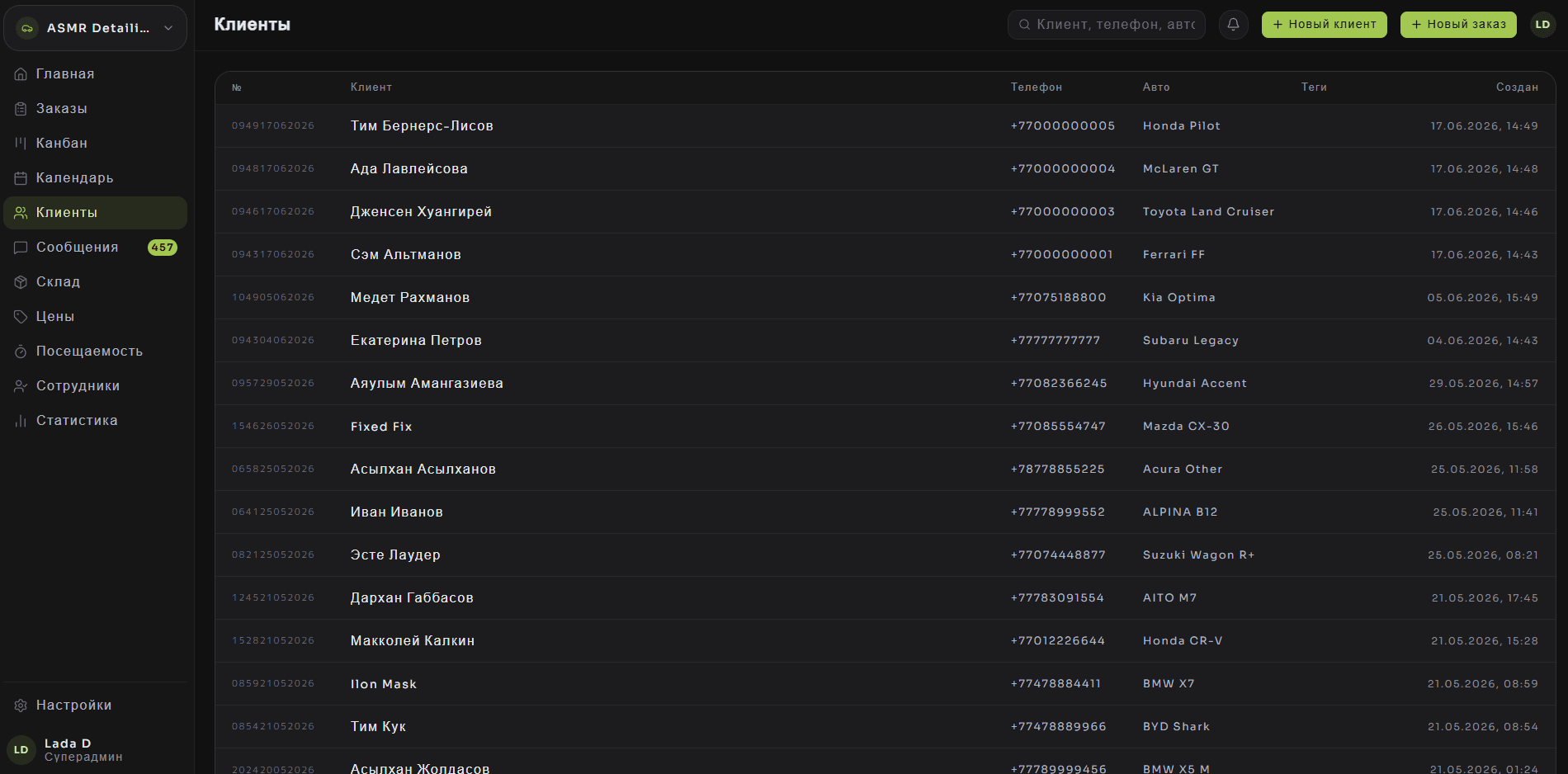This screenshot has width=1568, height=774.
Task: Click ALPINA B12 car cell
Action: point(1180,512)
